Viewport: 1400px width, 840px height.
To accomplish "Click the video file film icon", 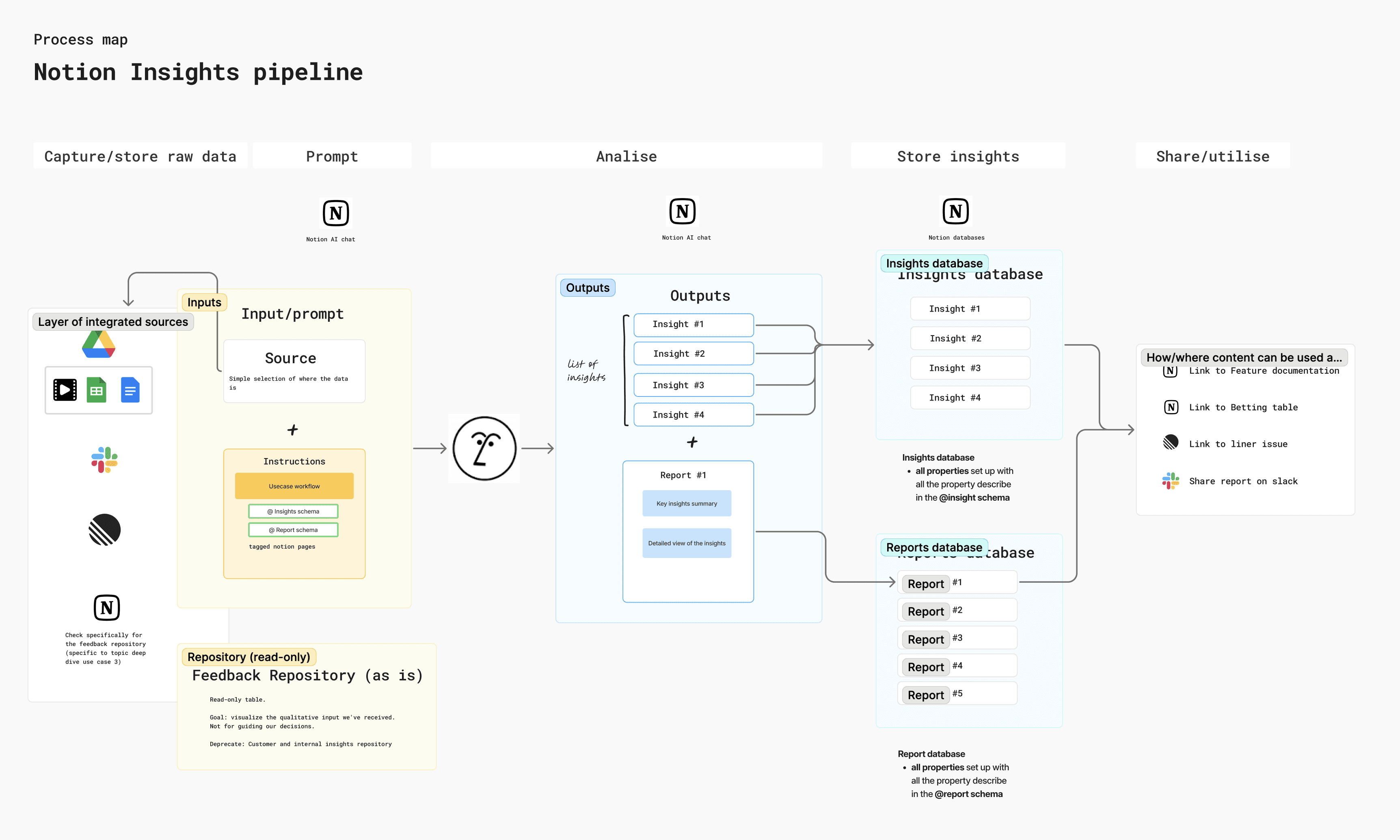I will click(65, 390).
